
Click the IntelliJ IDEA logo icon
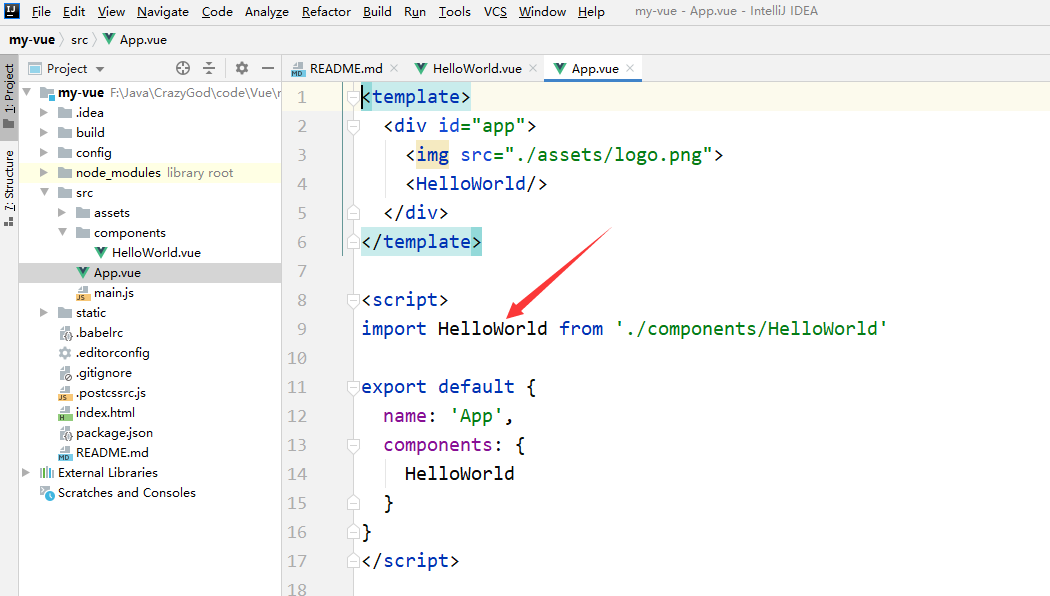click(12, 11)
